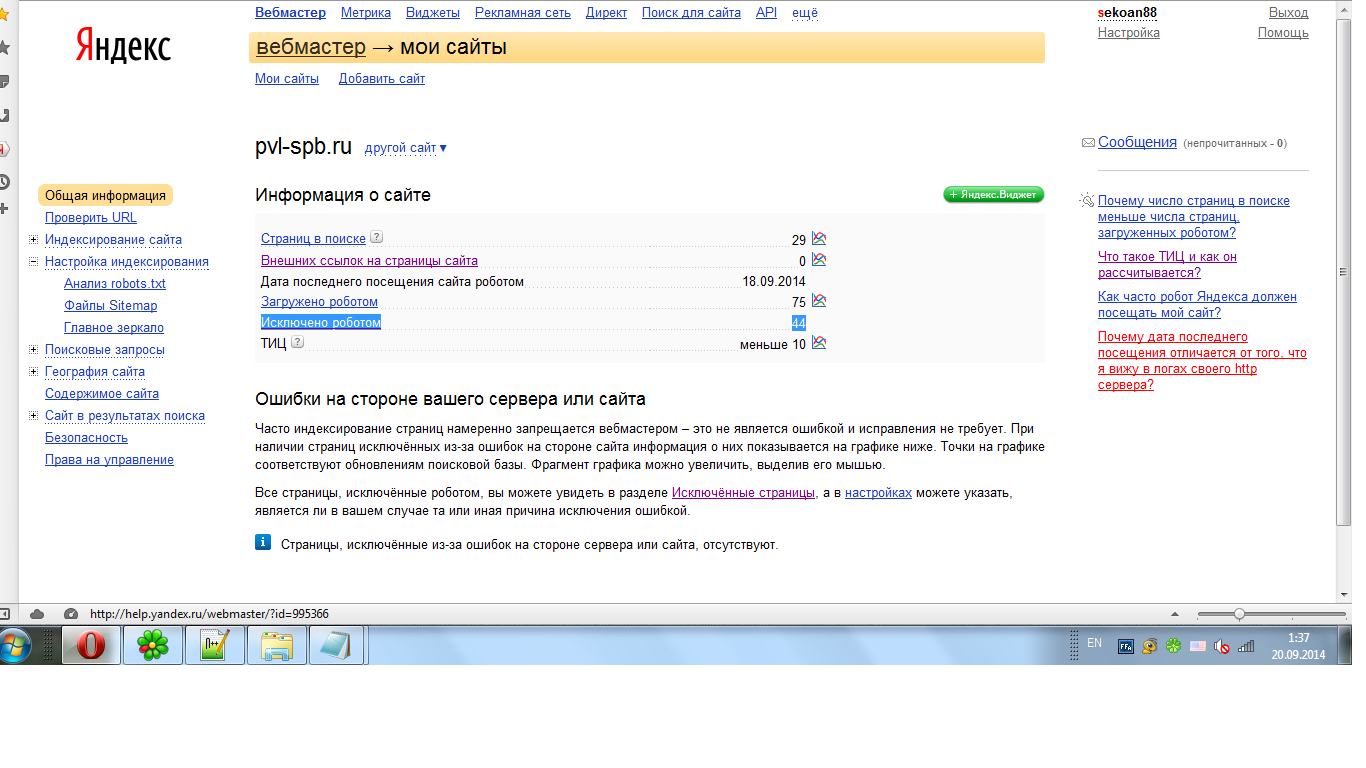The width and height of the screenshot is (1366, 768).
Task: Open Файлы Sitemap link
Action: [x=110, y=306]
